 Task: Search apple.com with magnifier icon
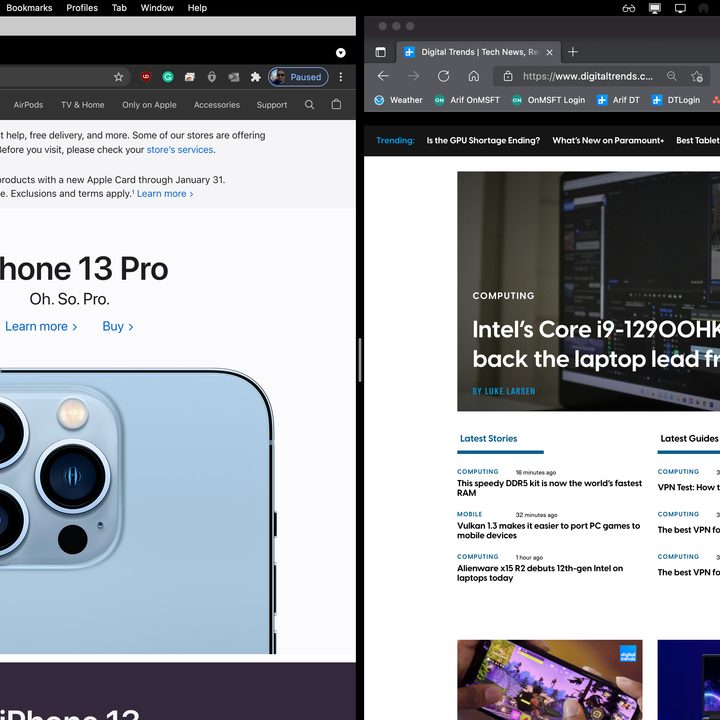coord(309,105)
